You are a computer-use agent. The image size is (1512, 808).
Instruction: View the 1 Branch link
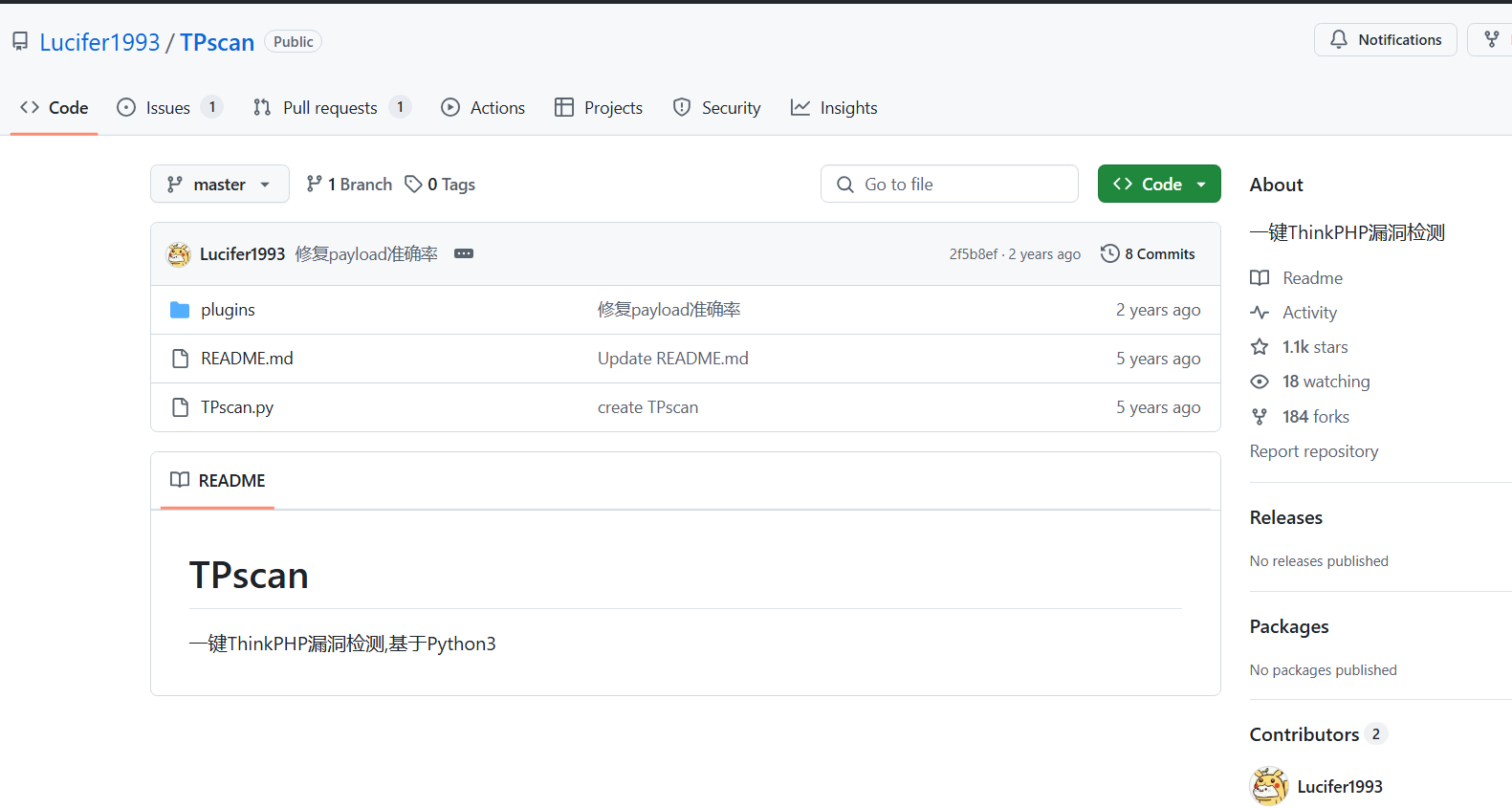[x=349, y=185]
